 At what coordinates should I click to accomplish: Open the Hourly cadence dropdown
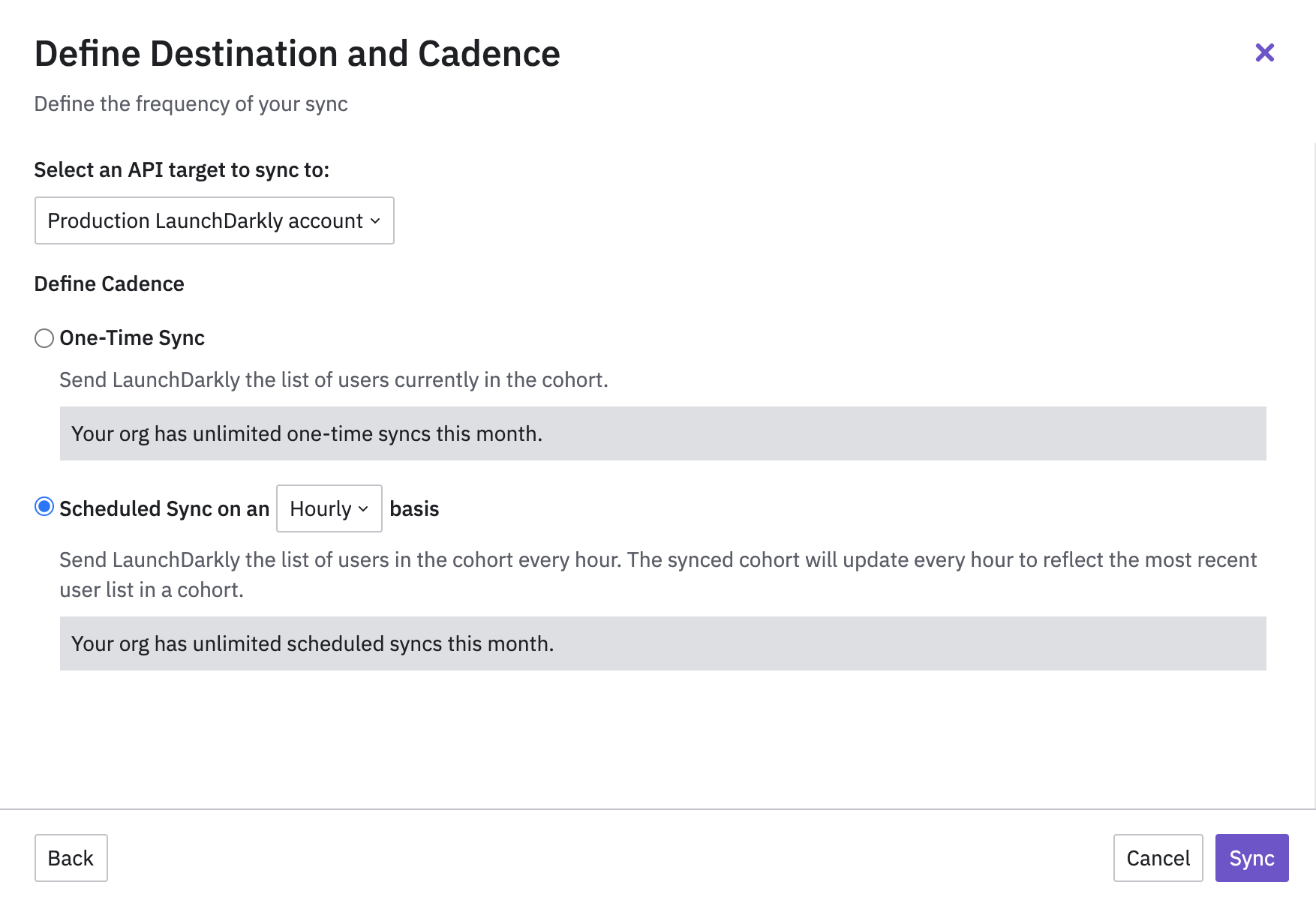coord(329,508)
